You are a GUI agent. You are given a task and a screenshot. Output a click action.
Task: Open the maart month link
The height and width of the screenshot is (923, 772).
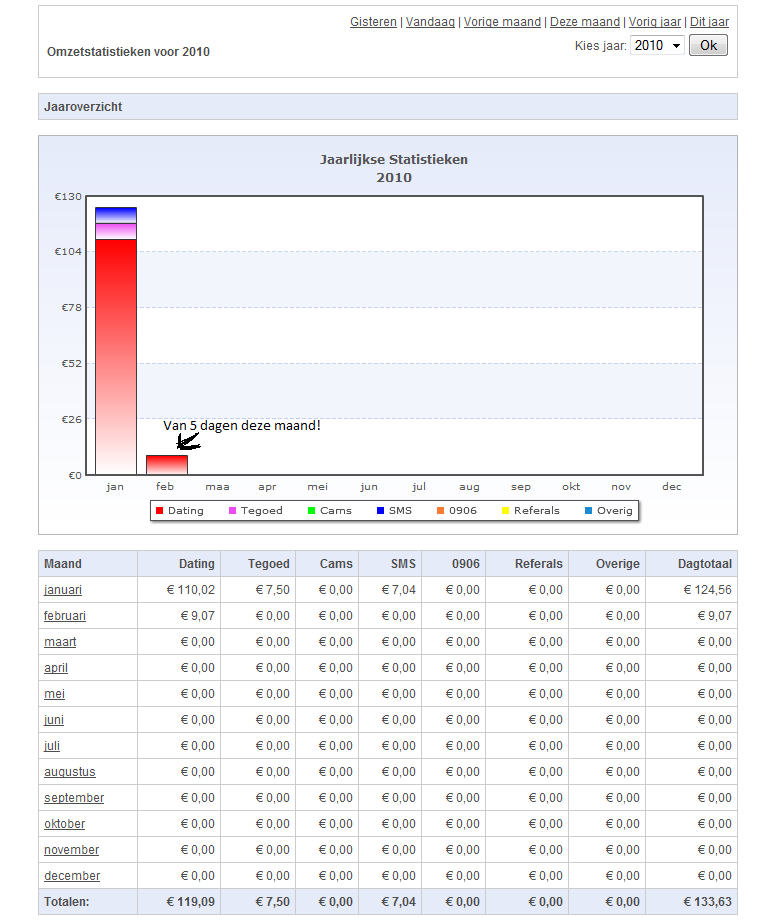pyautogui.click(x=60, y=642)
